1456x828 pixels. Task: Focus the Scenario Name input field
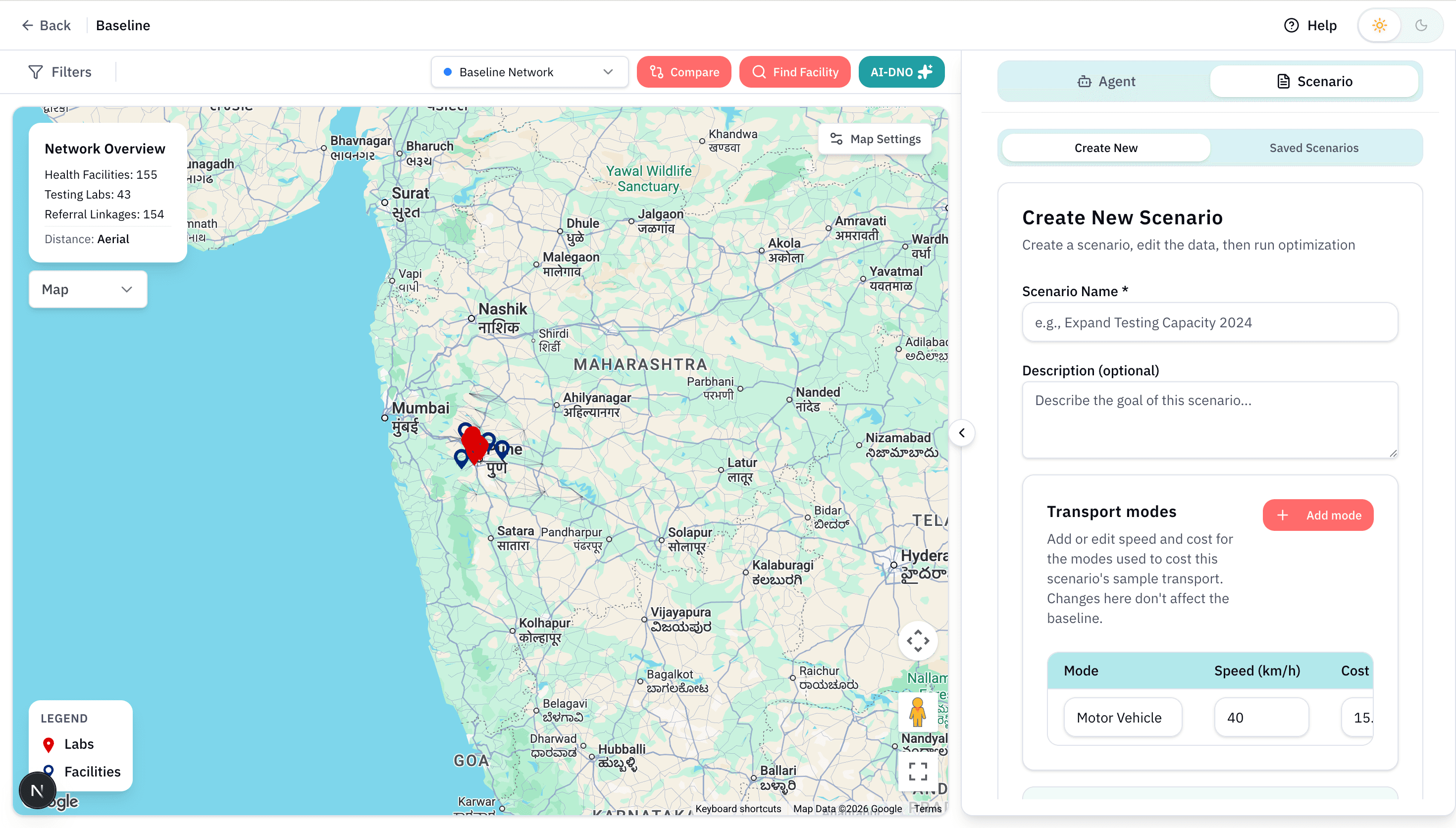[1209, 322]
